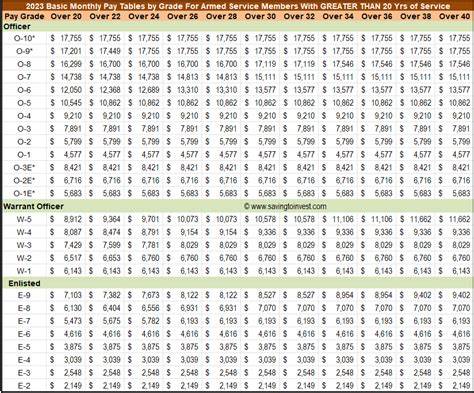Select the "E-9" pay grade row label
Screen dimensions: 474x393
[x=24, y=296]
